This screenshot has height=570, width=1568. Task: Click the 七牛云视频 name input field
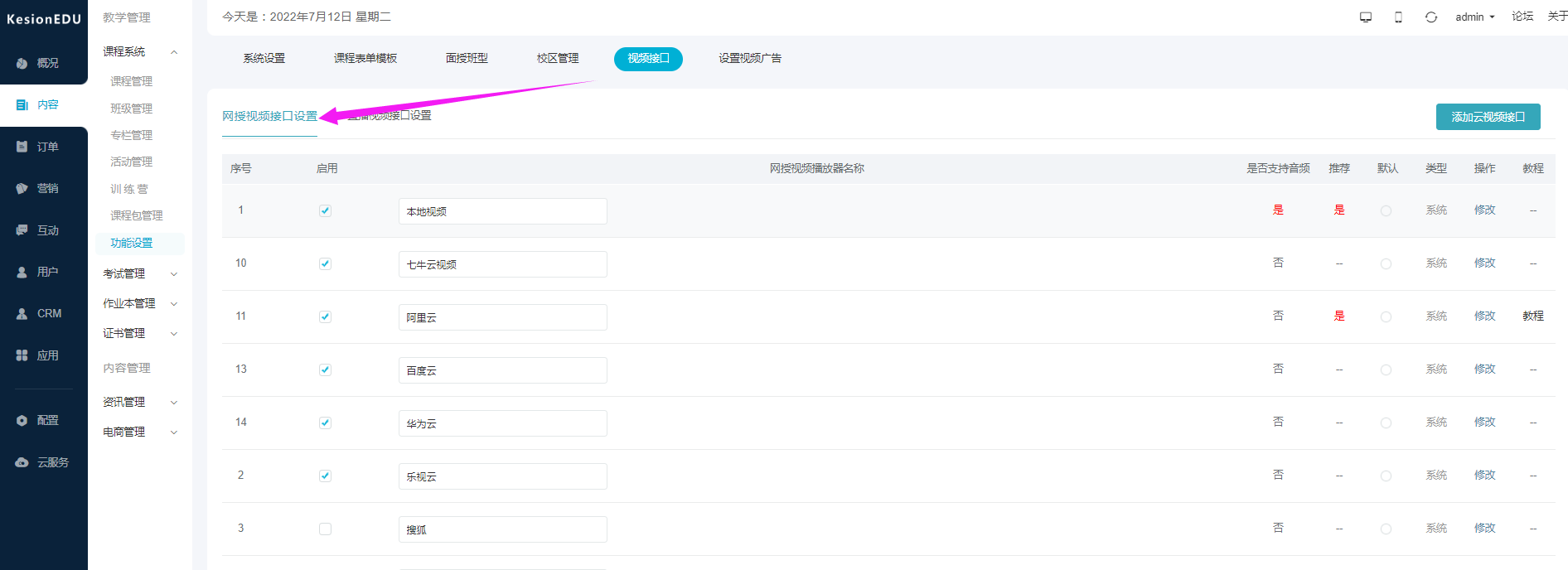pyautogui.click(x=502, y=264)
